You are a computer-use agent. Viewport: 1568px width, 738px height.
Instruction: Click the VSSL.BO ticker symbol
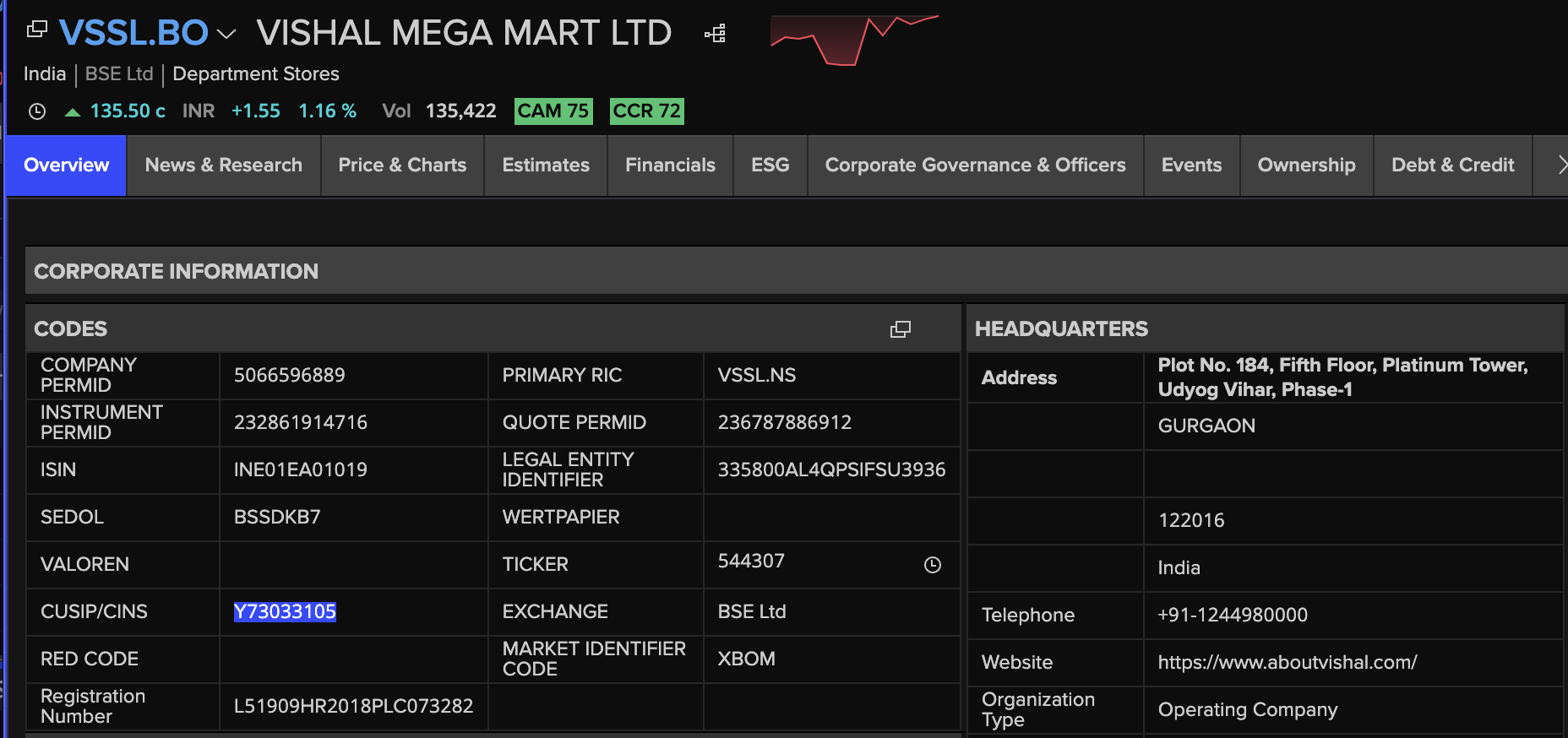point(133,33)
